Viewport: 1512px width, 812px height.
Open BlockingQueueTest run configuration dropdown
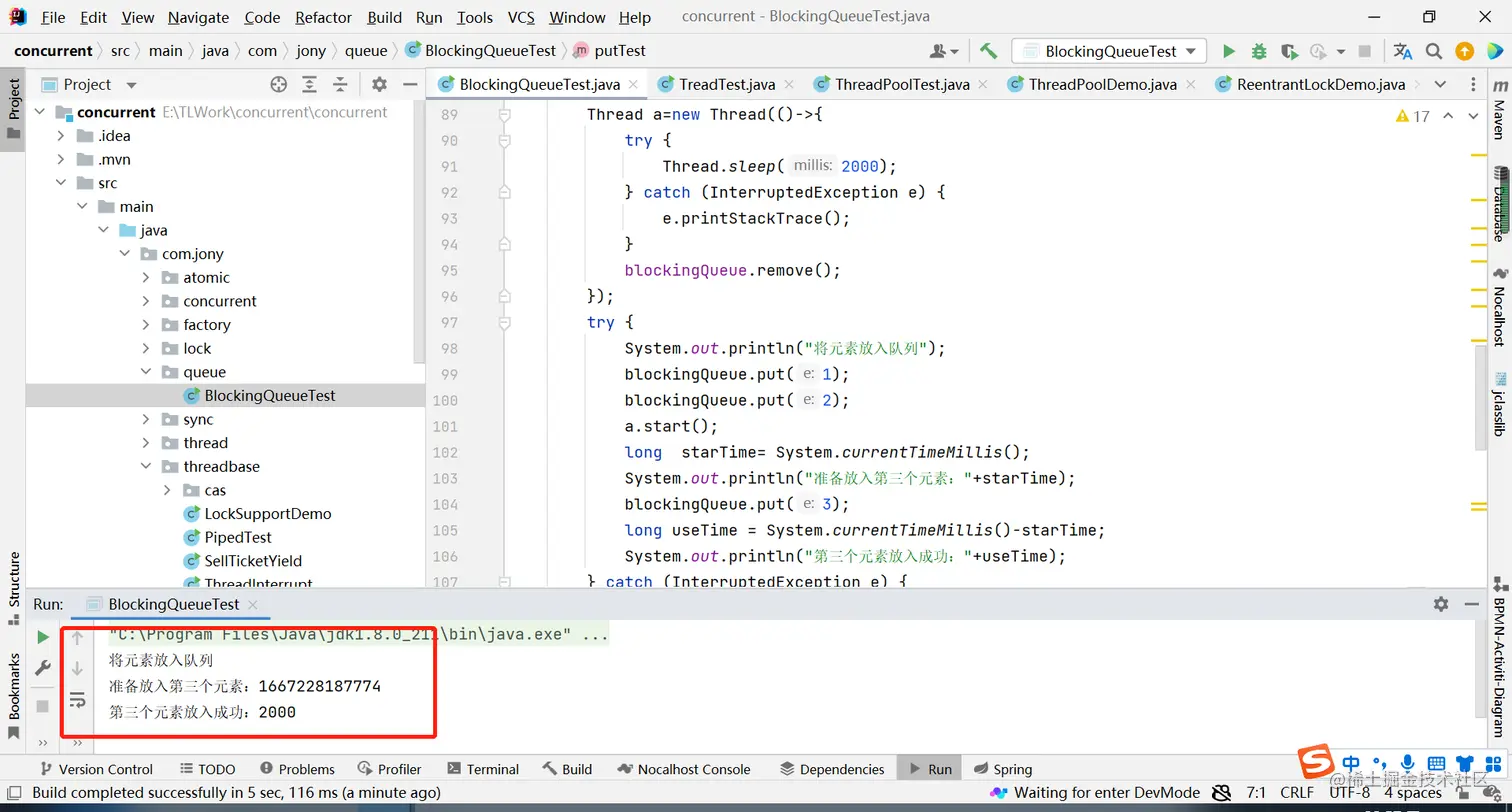pyautogui.click(x=1109, y=51)
